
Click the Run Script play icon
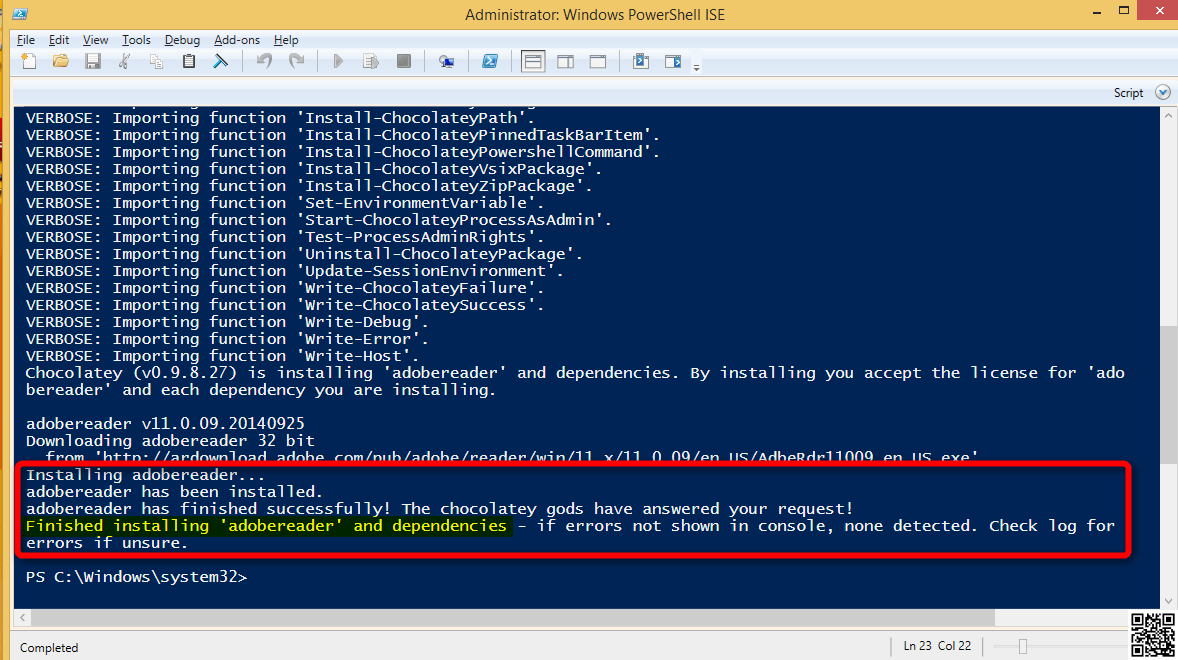(338, 62)
